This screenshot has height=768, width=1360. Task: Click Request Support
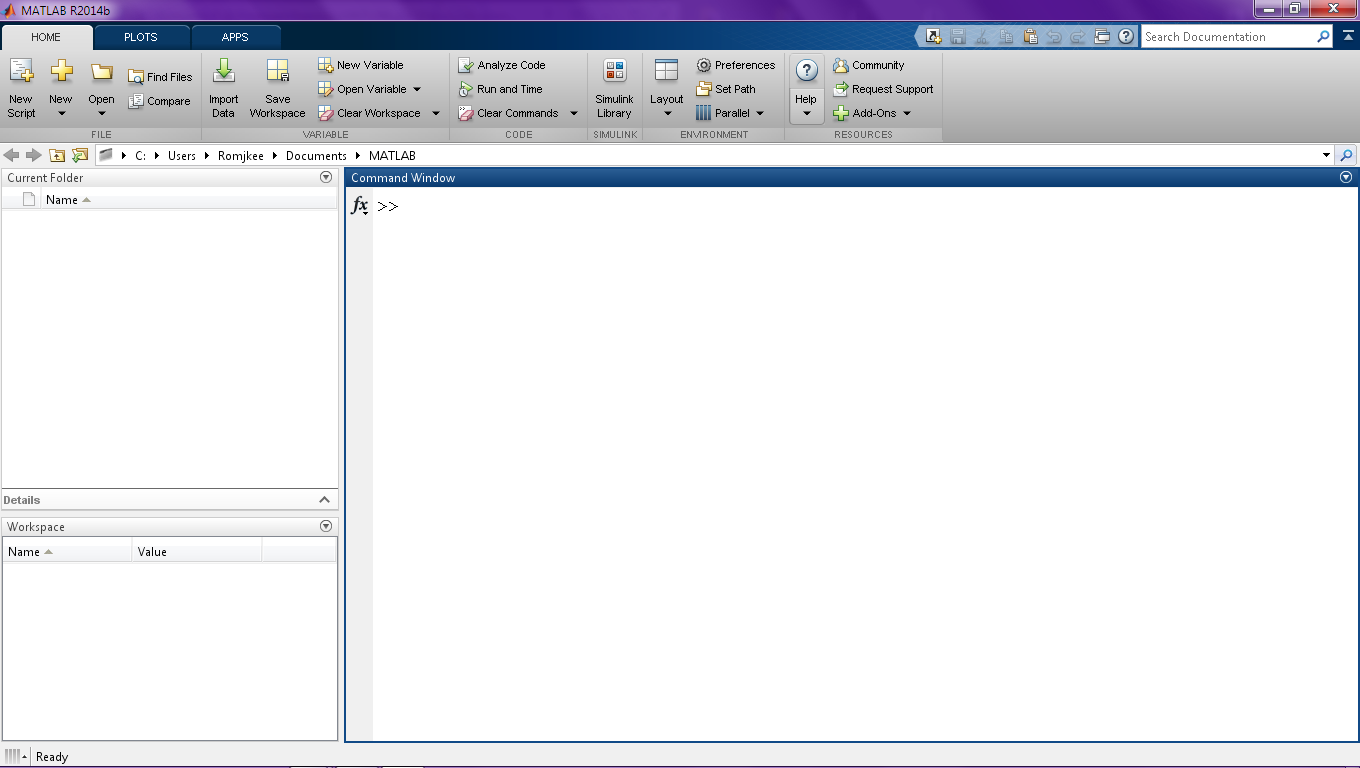(883, 89)
